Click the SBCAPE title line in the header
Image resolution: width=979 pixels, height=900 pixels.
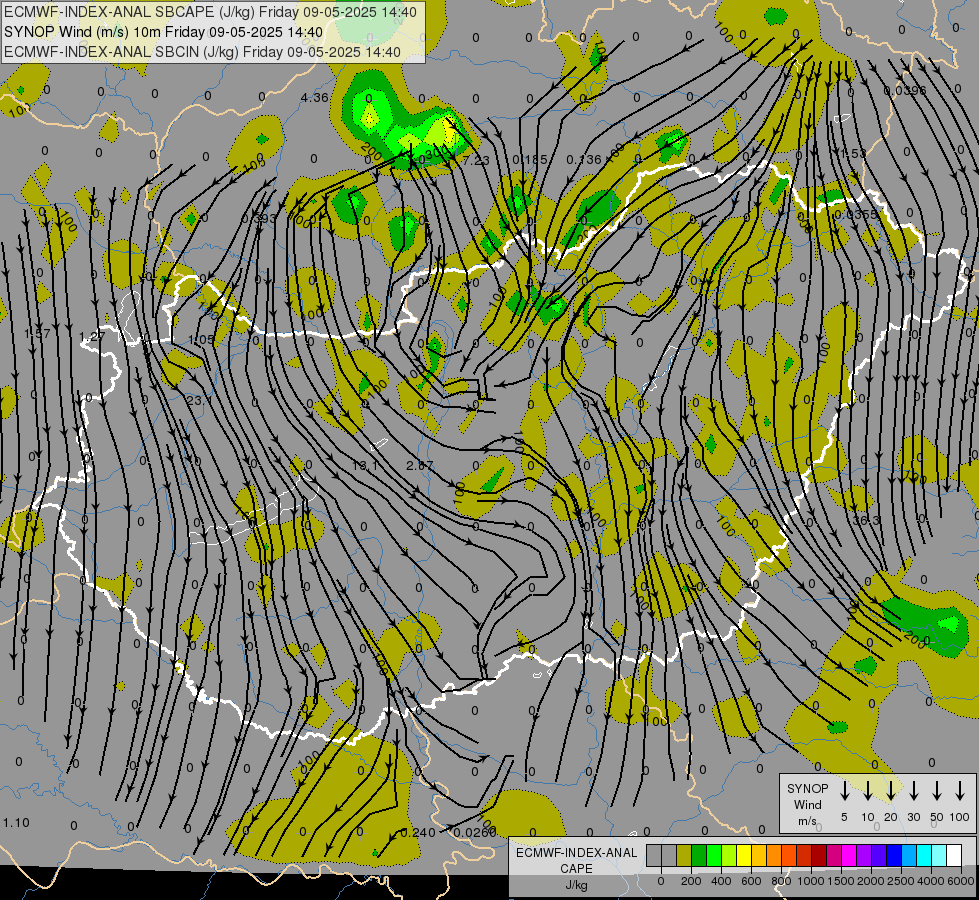[x=210, y=12]
